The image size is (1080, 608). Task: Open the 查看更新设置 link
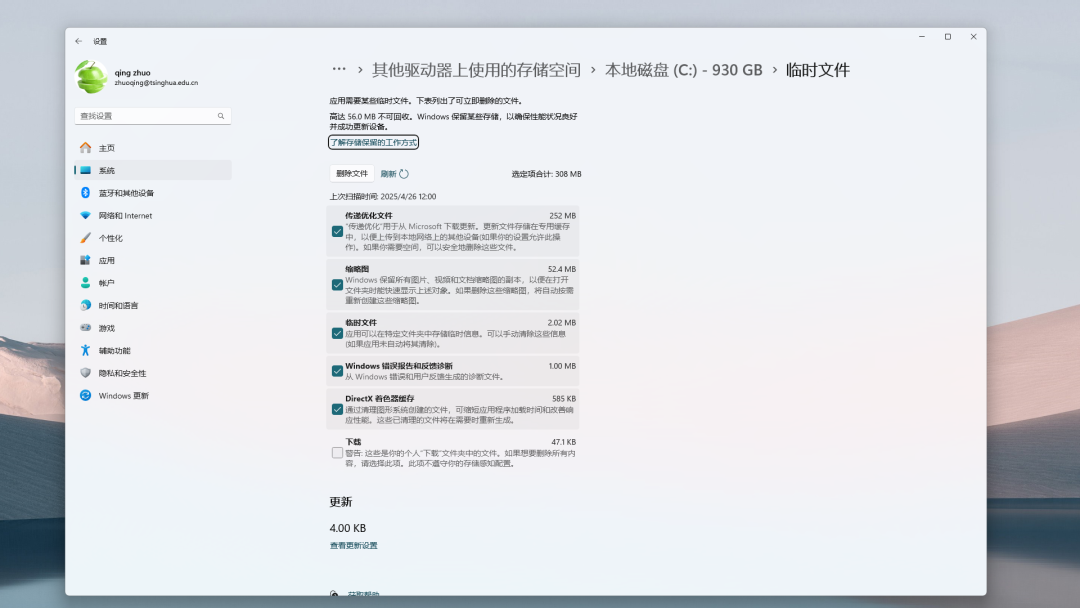[x=353, y=546]
